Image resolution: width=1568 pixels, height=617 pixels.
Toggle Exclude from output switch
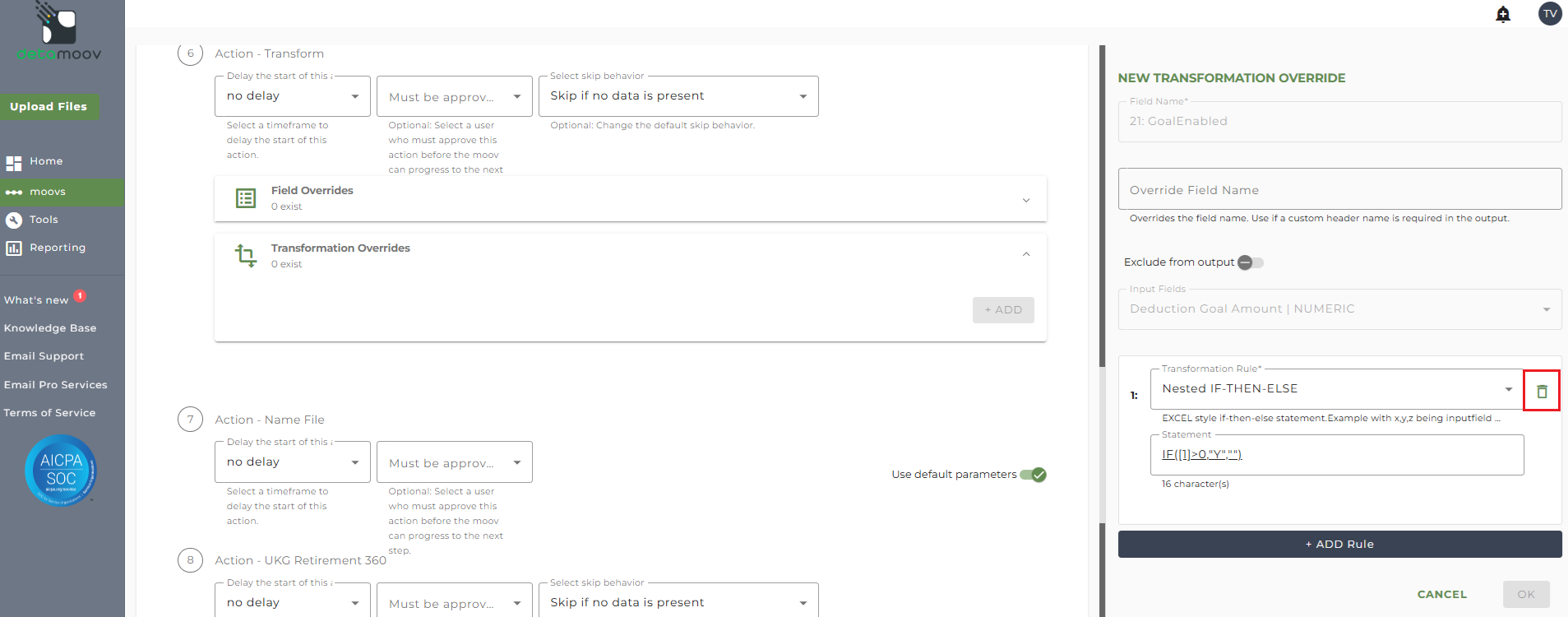1250,262
